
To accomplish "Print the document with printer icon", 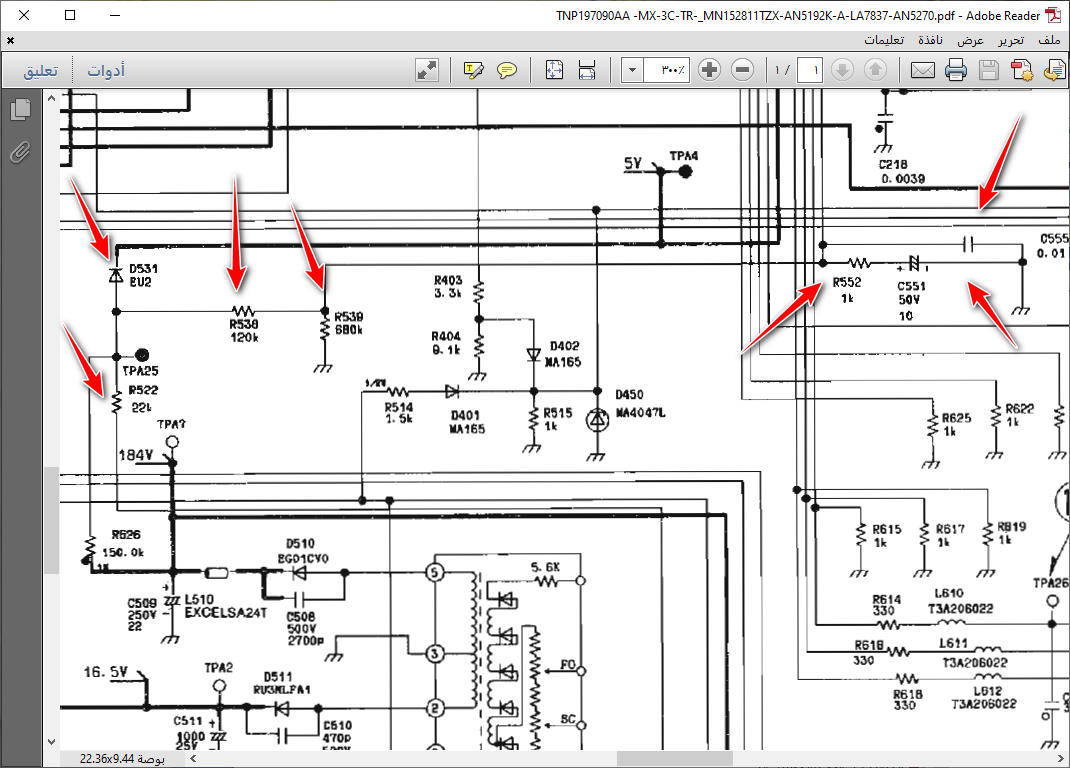I will pos(955,70).
